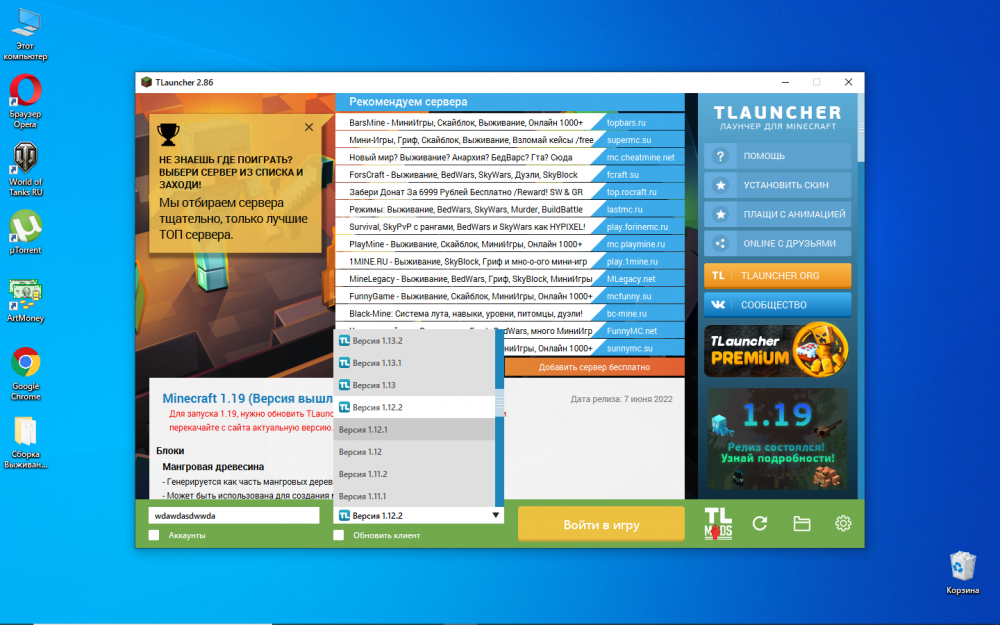
Task: Choose Версия 1.13.1 from the list
Action: tap(414, 363)
